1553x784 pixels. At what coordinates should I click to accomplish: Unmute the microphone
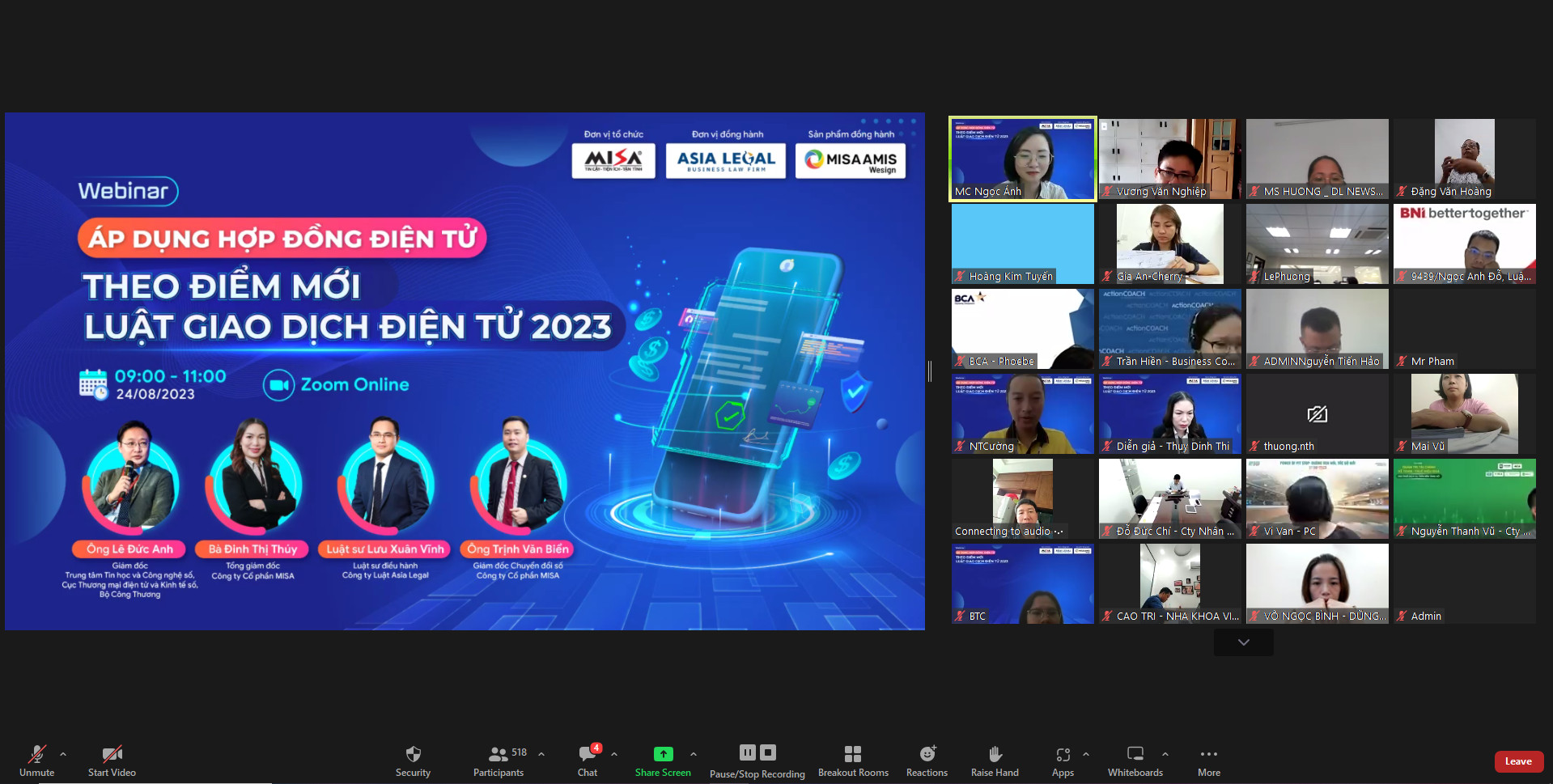pyautogui.click(x=36, y=761)
